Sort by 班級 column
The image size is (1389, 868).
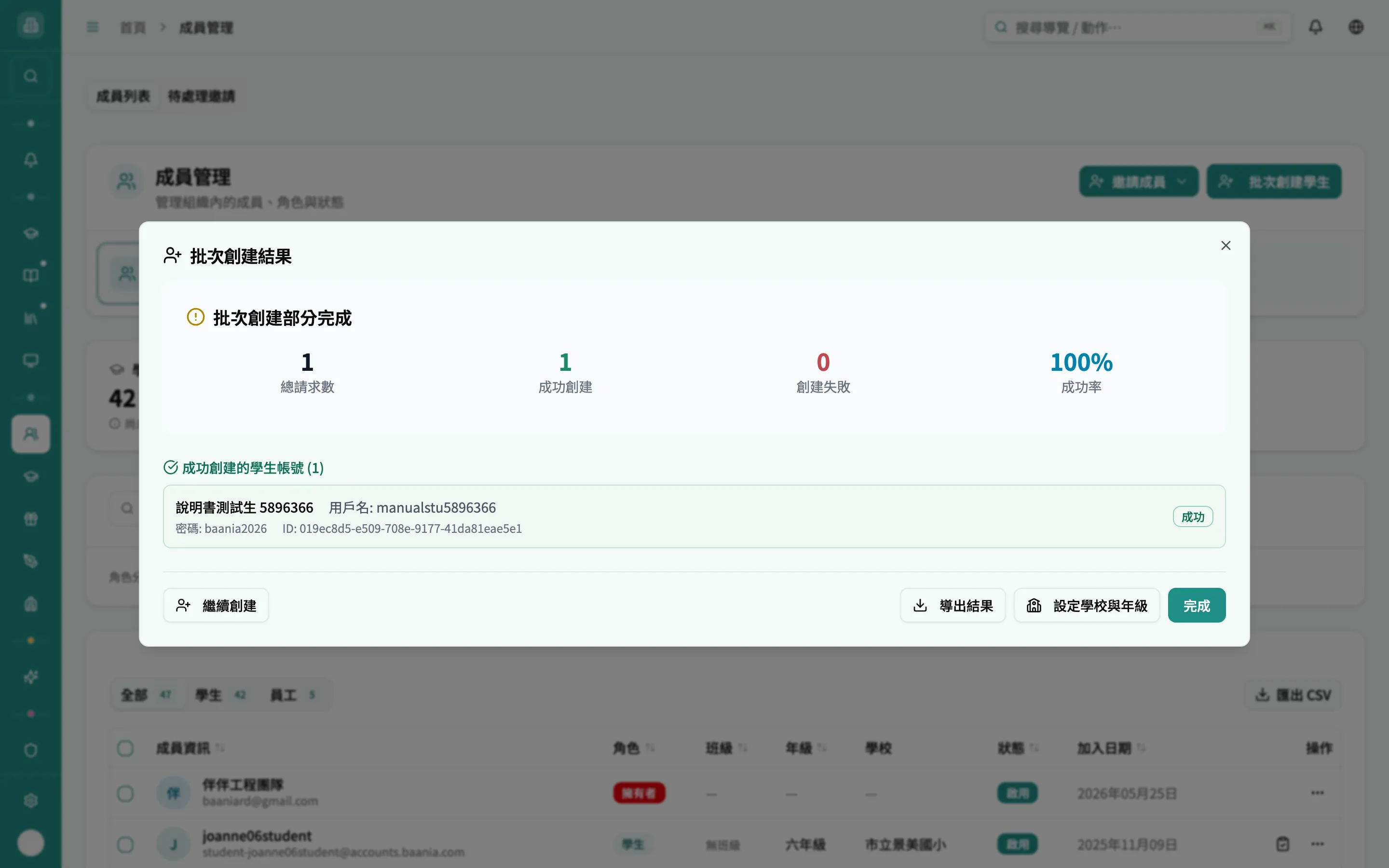coord(726,748)
